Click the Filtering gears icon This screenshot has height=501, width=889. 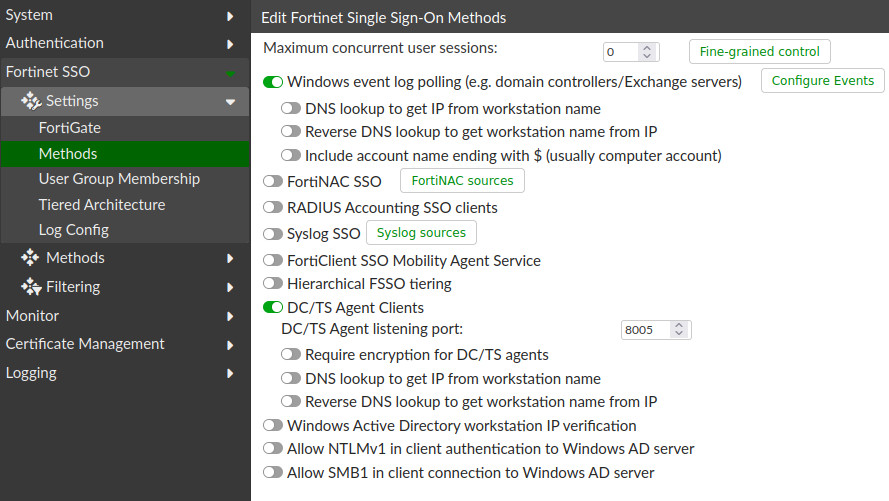tap(30, 287)
